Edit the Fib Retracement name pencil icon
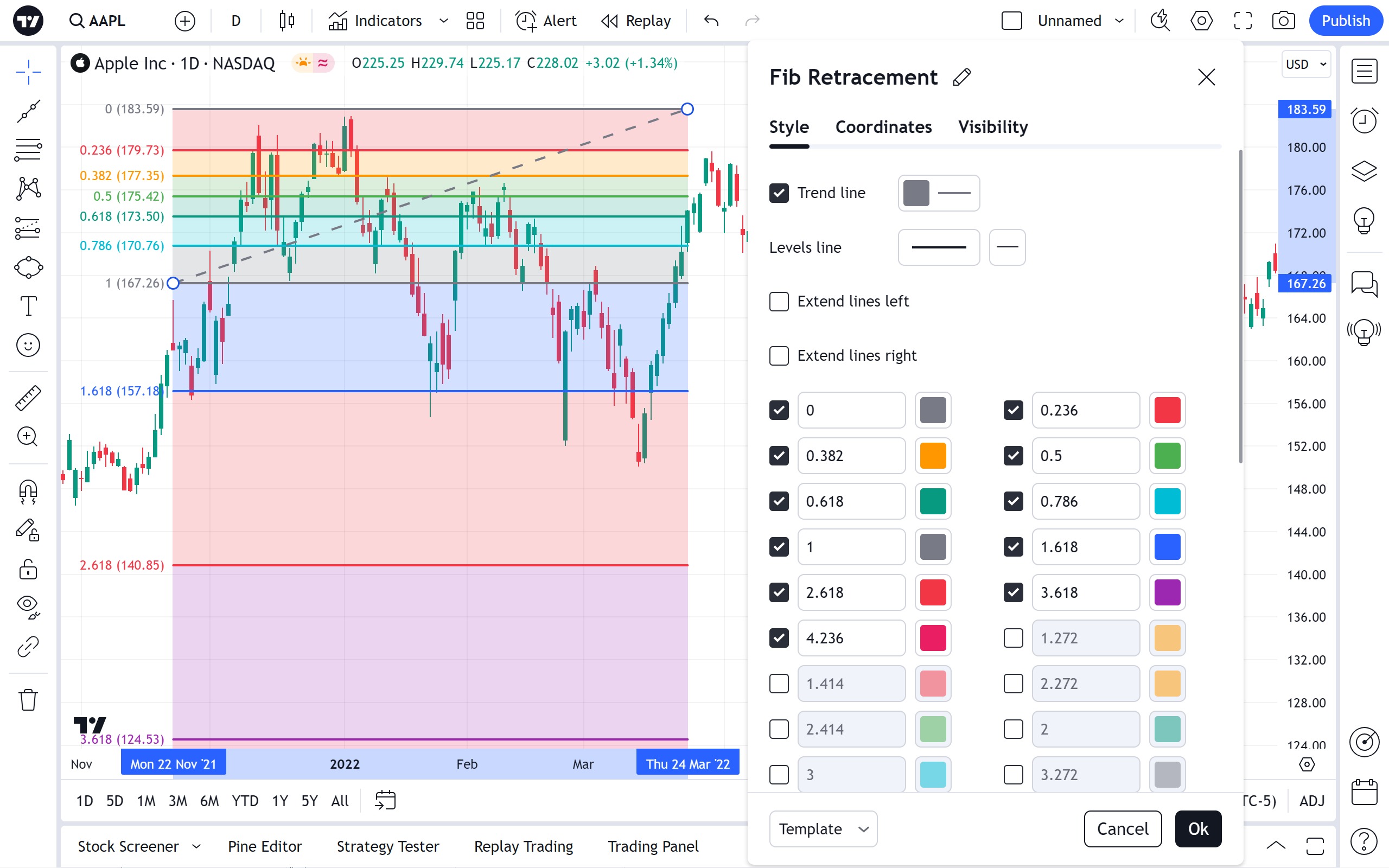Screen dimensions: 1389x868 (961, 78)
